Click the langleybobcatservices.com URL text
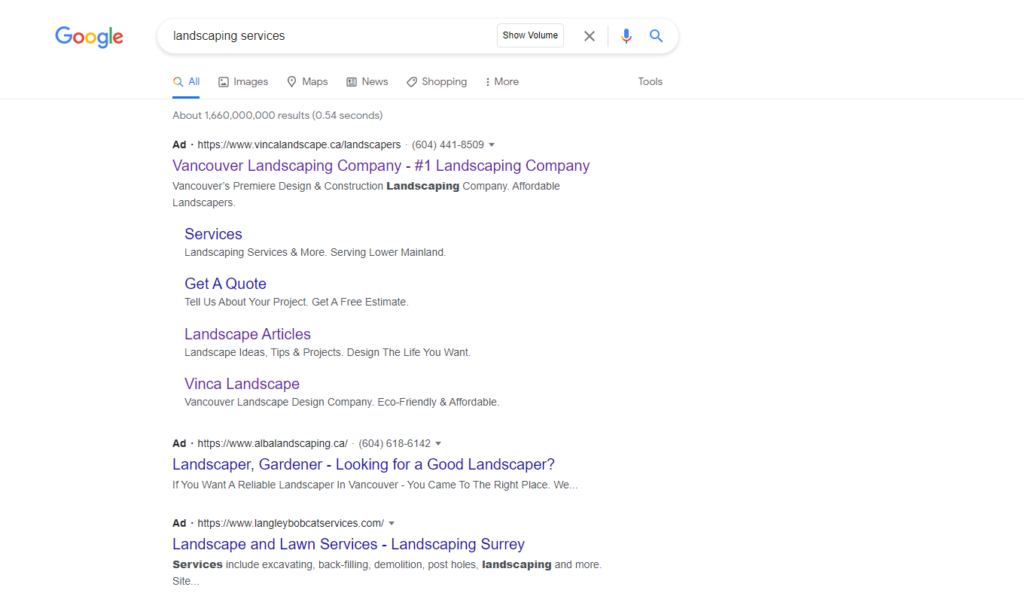 click(x=291, y=523)
